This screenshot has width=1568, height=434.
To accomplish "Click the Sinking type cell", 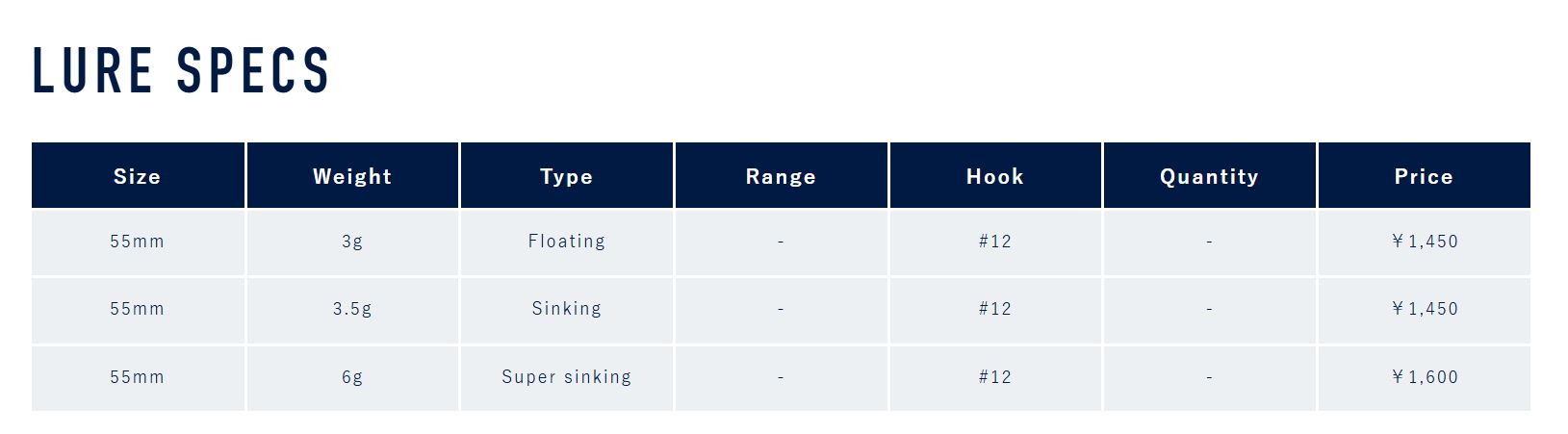I will click(x=566, y=309).
